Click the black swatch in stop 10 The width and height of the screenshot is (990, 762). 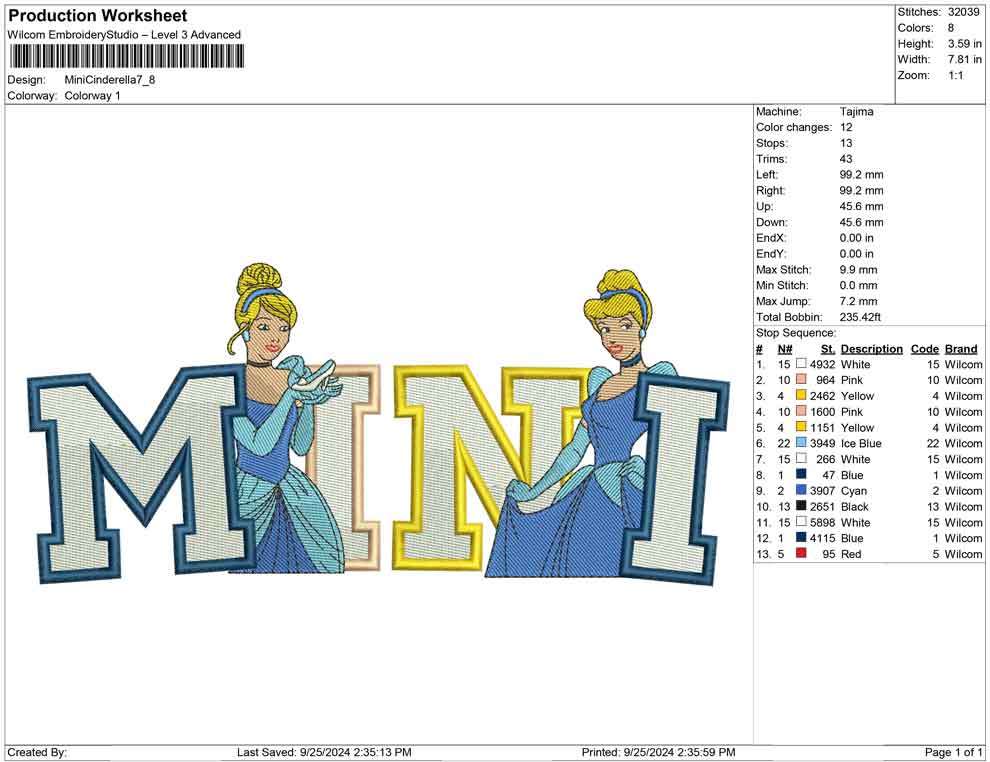tap(801, 507)
